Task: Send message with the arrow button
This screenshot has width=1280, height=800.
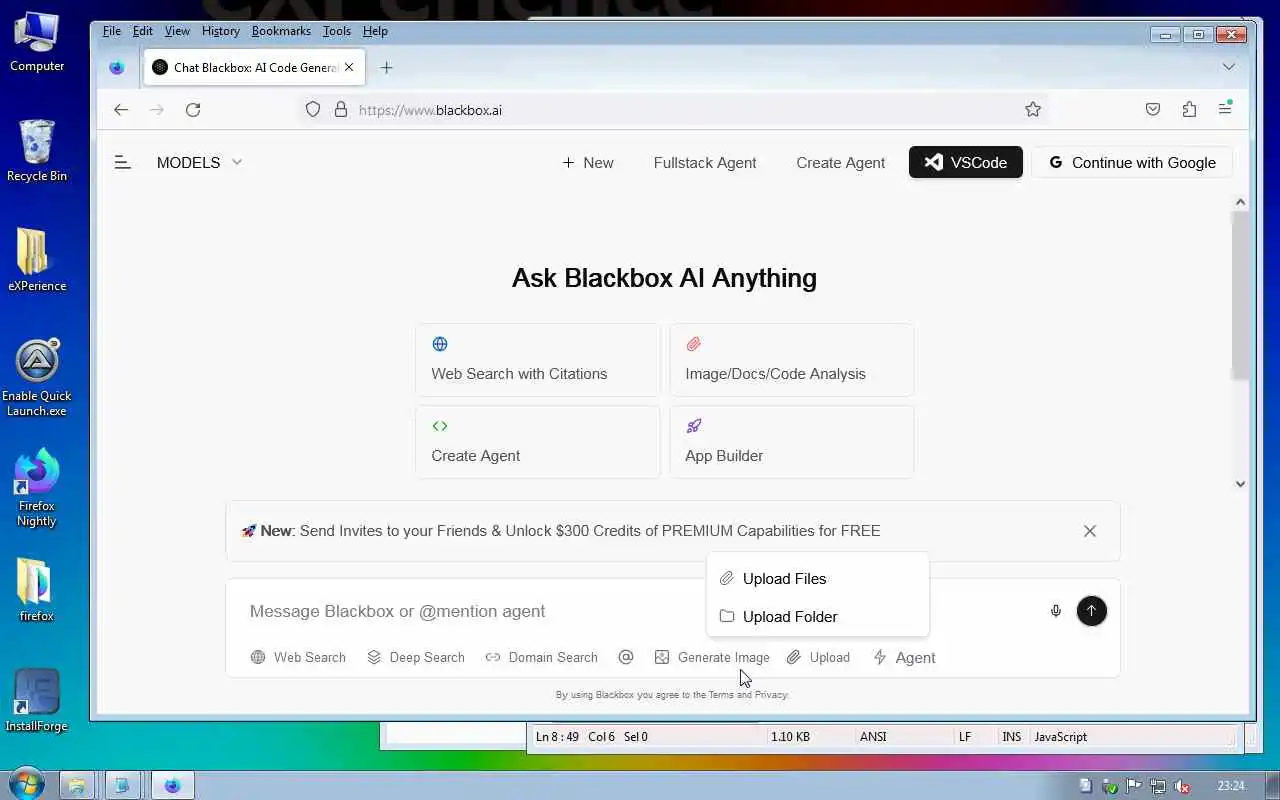Action: [1091, 611]
